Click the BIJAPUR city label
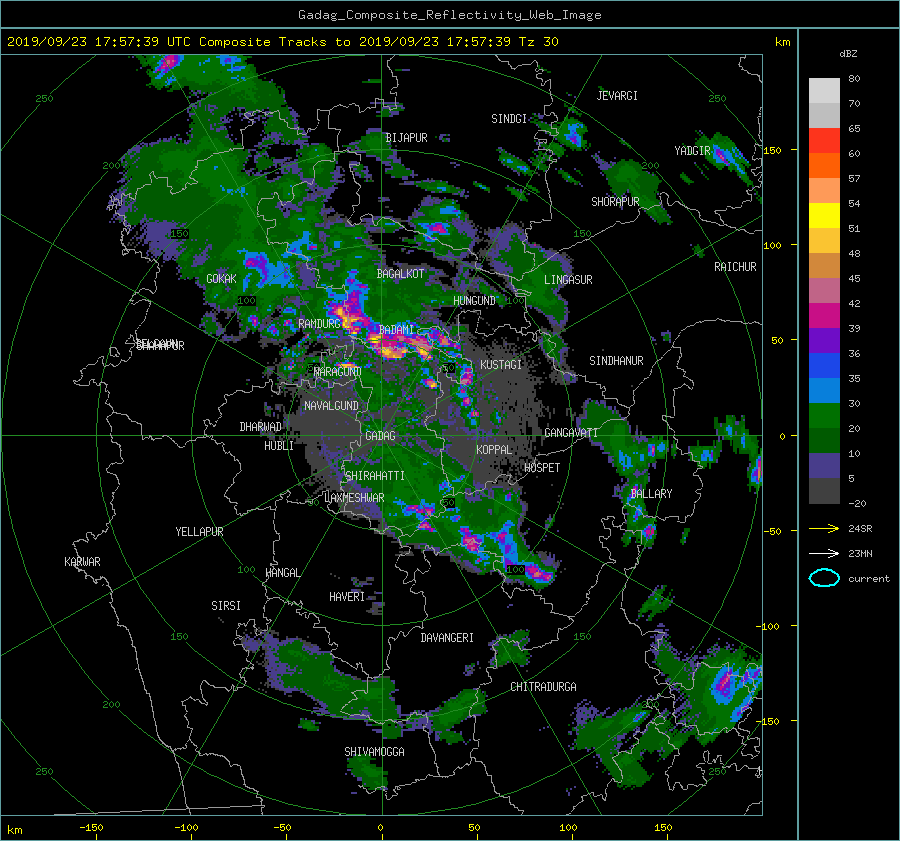The width and height of the screenshot is (900, 841). (x=406, y=138)
